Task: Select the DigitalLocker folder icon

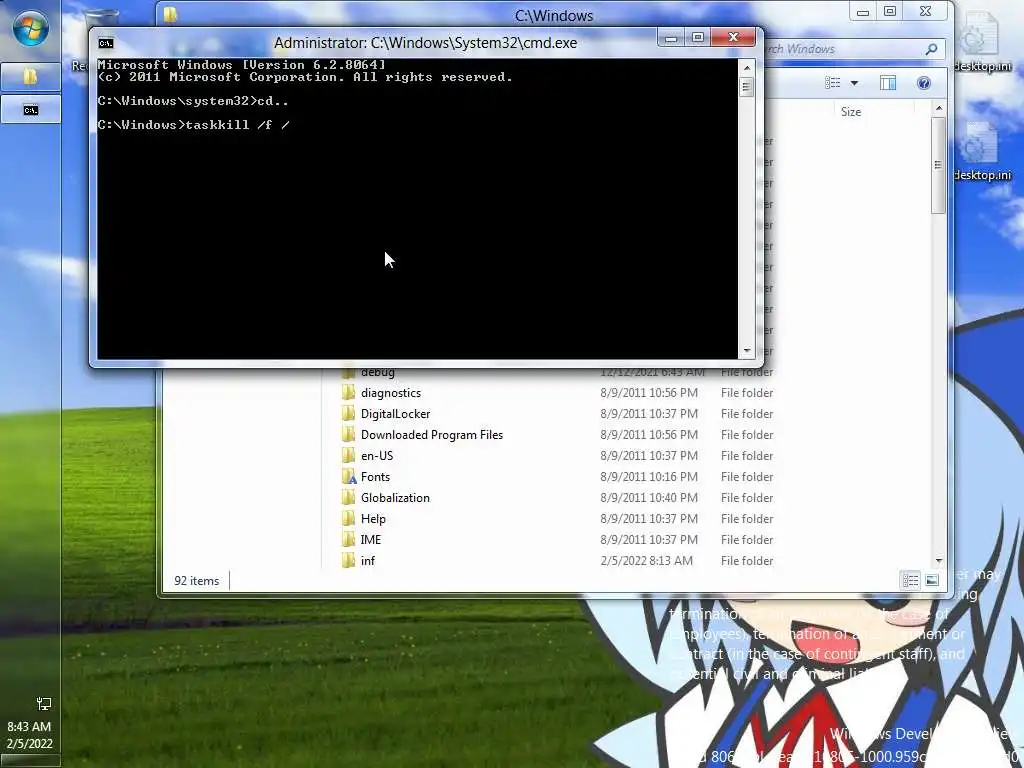Action: pos(349,414)
